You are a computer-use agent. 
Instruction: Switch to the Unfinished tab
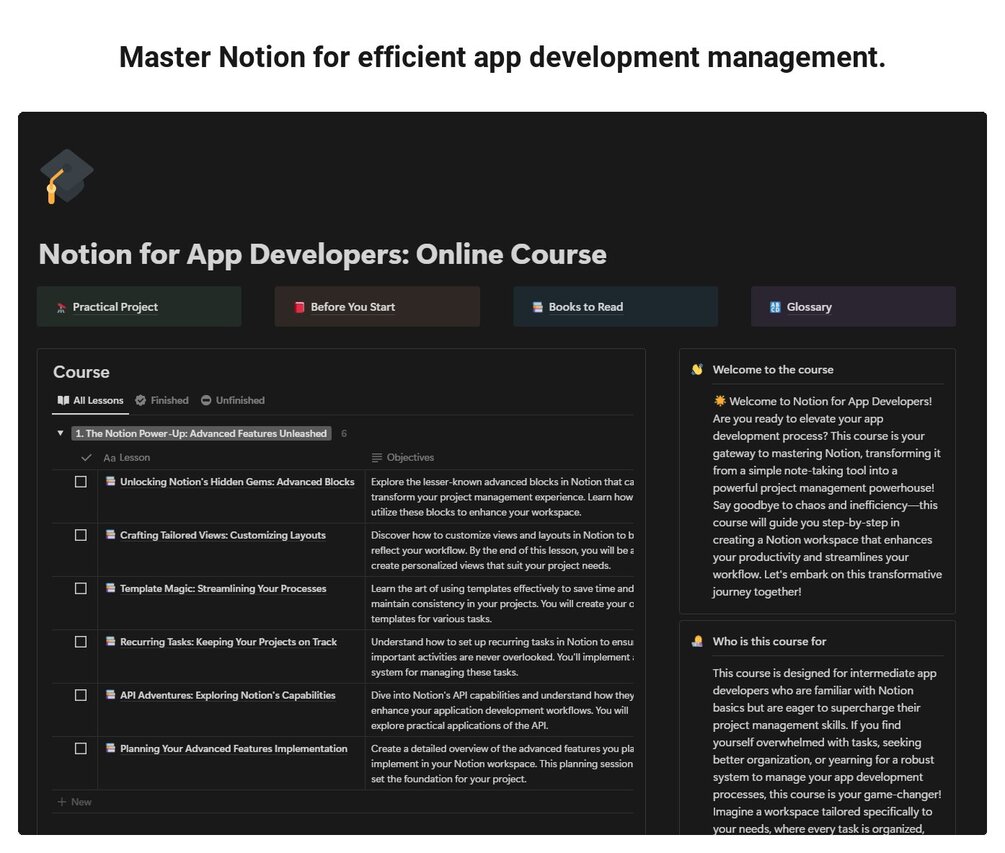233,401
